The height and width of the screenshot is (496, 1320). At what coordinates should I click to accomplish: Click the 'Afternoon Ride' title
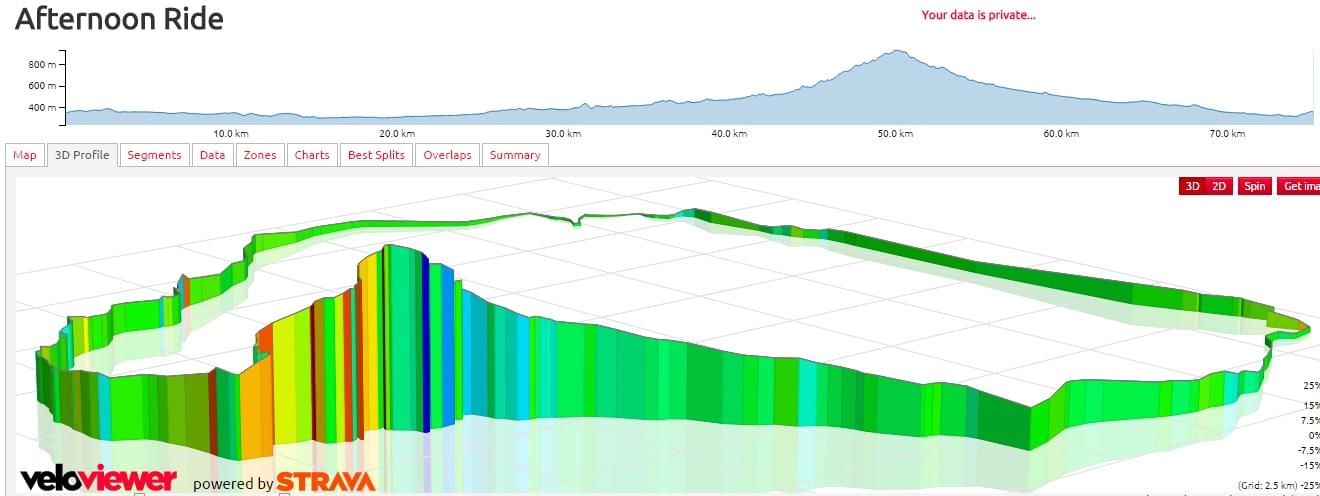click(x=119, y=19)
